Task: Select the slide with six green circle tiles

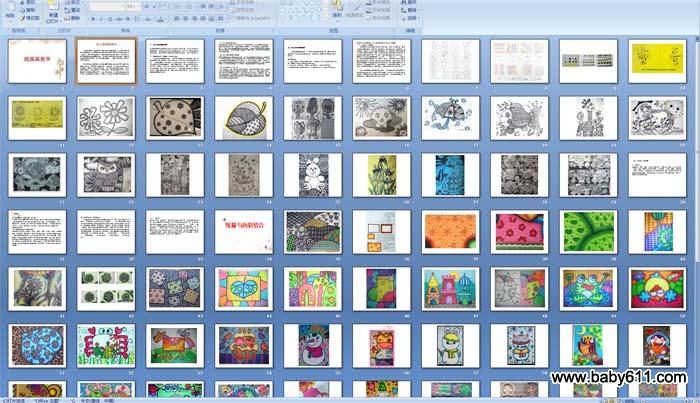Action: click(x=106, y=289)
